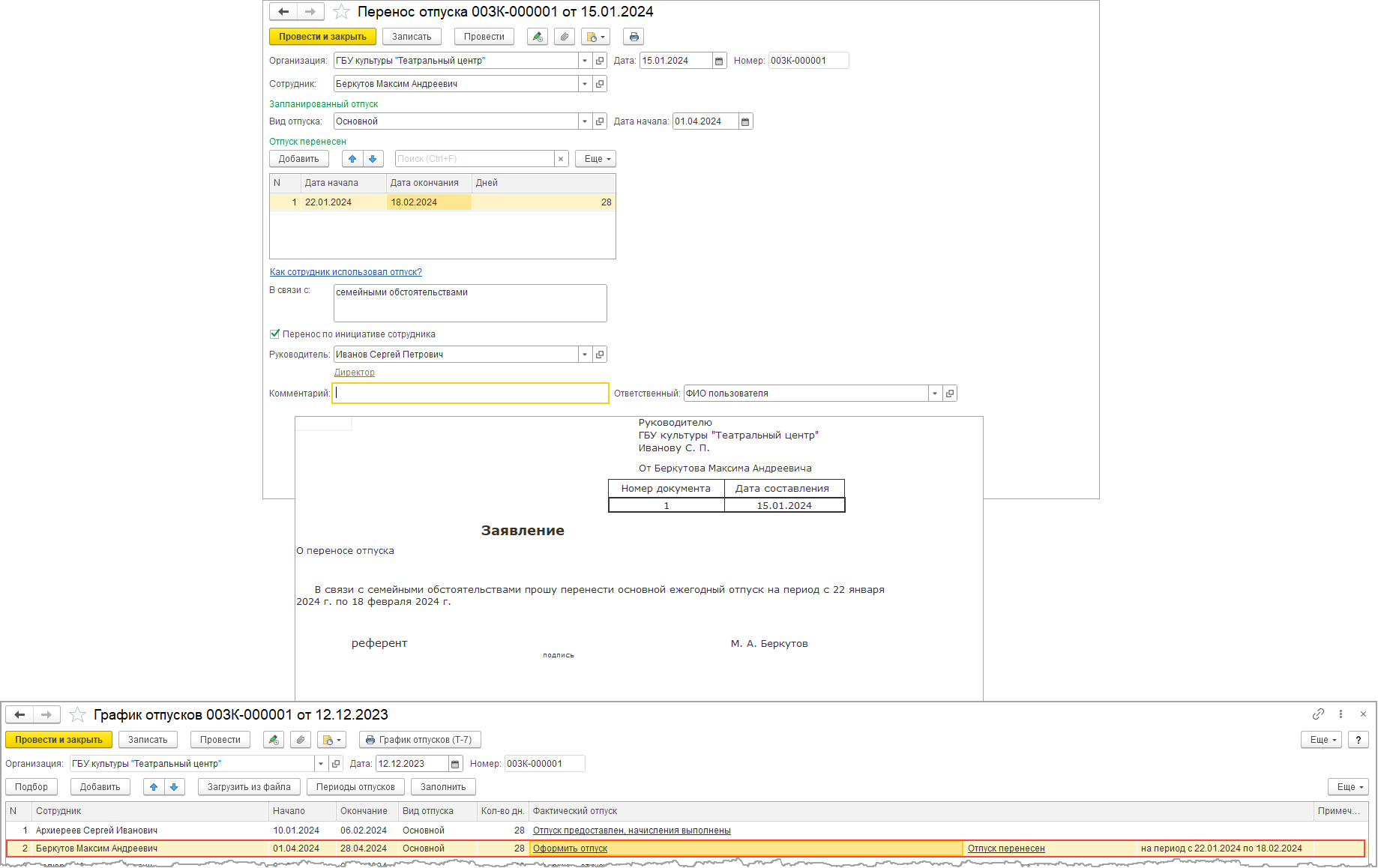Open Вид отпуска Основной record
The image size is (1378, 868).
600,121
